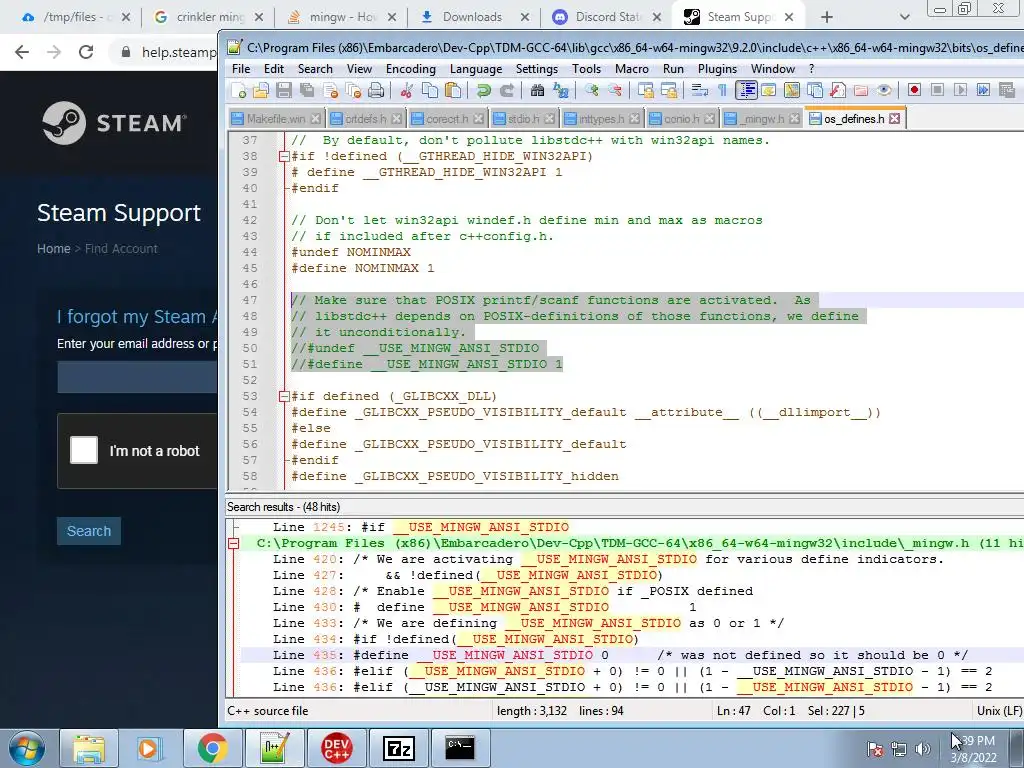
Task: Collapse the fold at line 53
Action: coord(283,396)
